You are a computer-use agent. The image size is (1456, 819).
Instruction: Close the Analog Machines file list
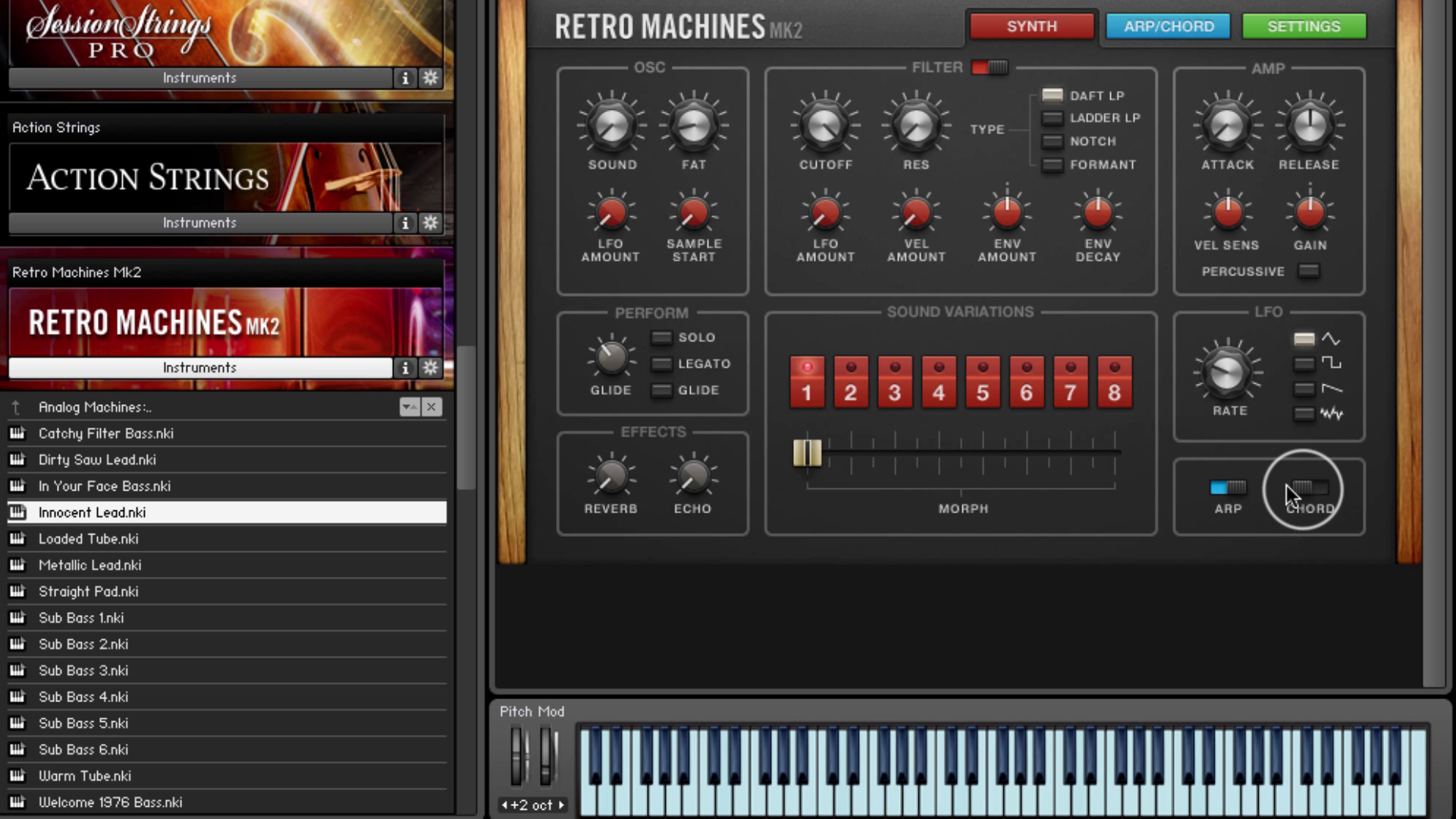(x=431, y=407)
